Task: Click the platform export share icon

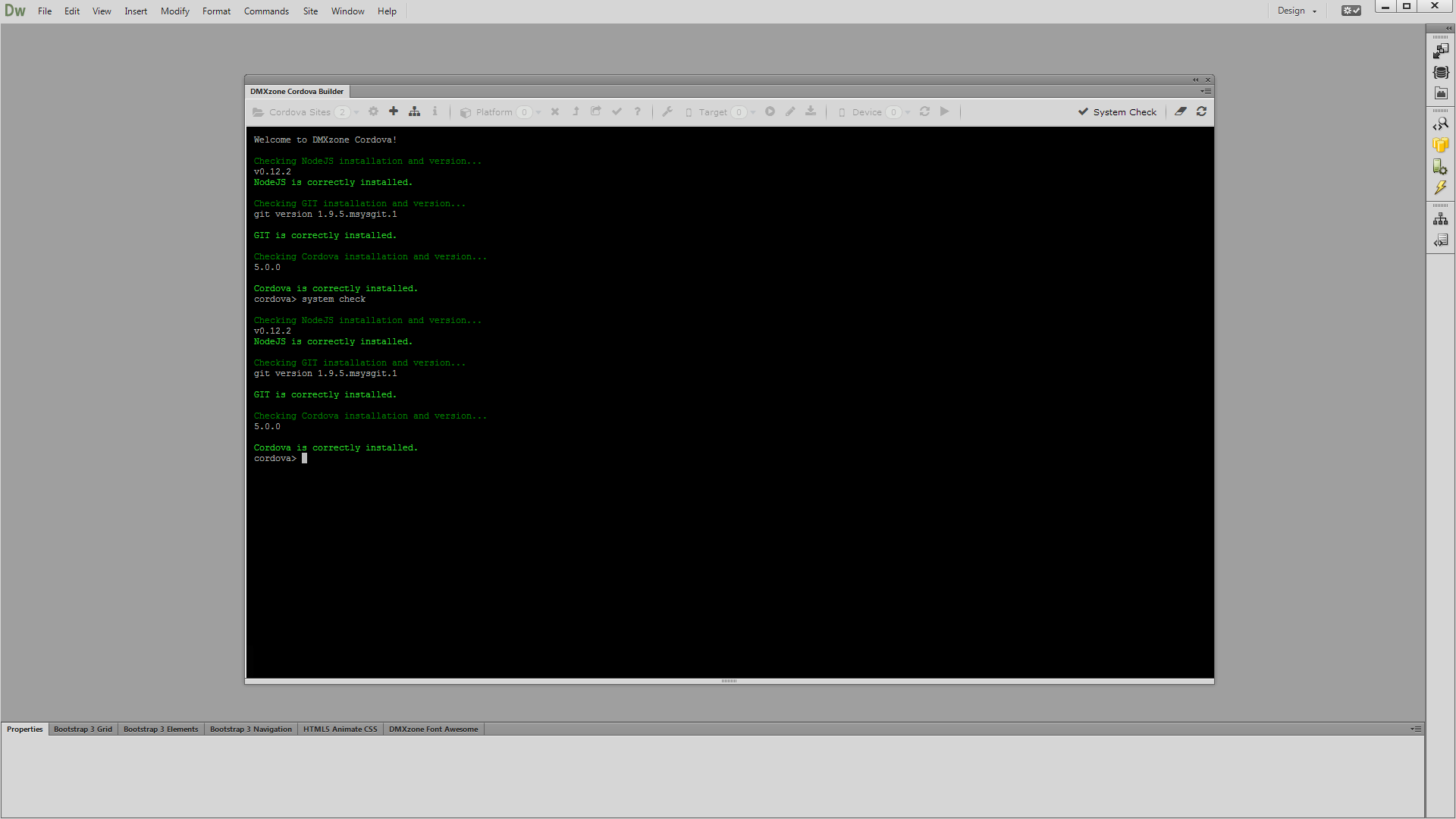Action: click(x=596, y=111)
